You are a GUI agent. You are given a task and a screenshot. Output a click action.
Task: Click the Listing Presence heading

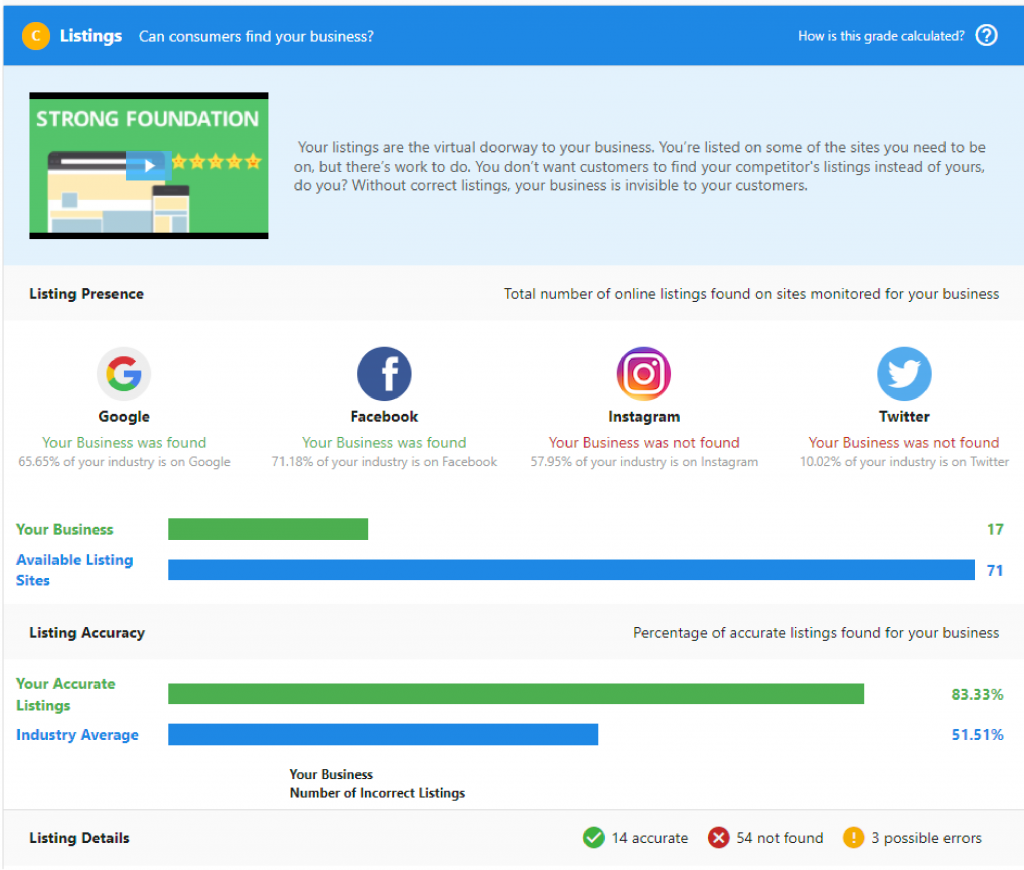(x=86, y=294)
